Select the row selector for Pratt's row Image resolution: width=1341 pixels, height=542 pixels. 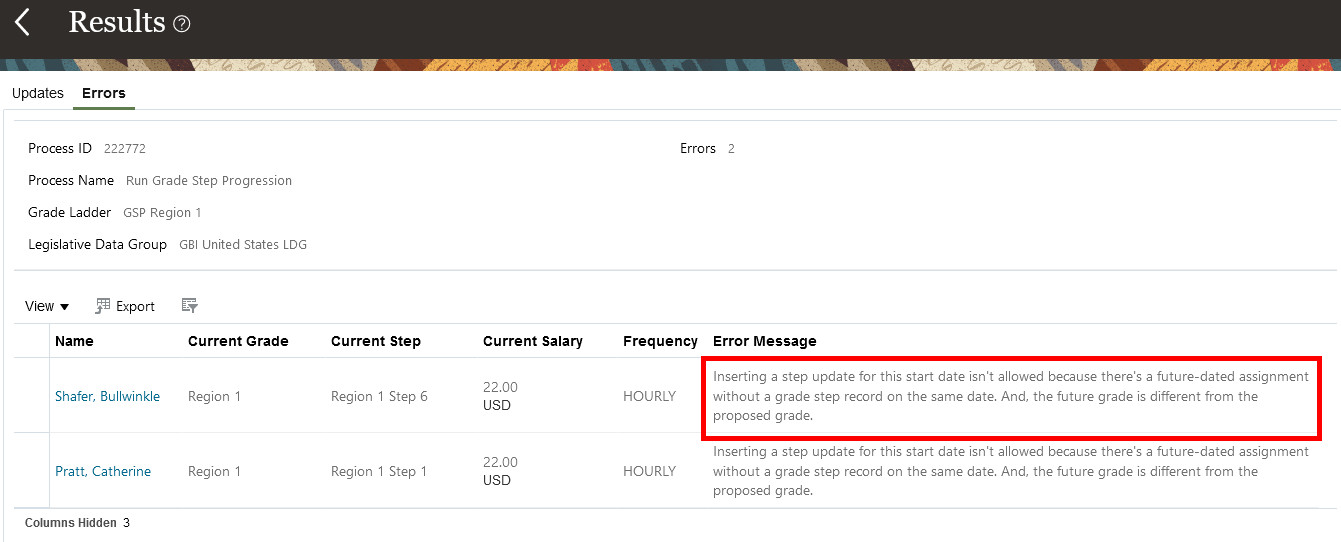31,471
